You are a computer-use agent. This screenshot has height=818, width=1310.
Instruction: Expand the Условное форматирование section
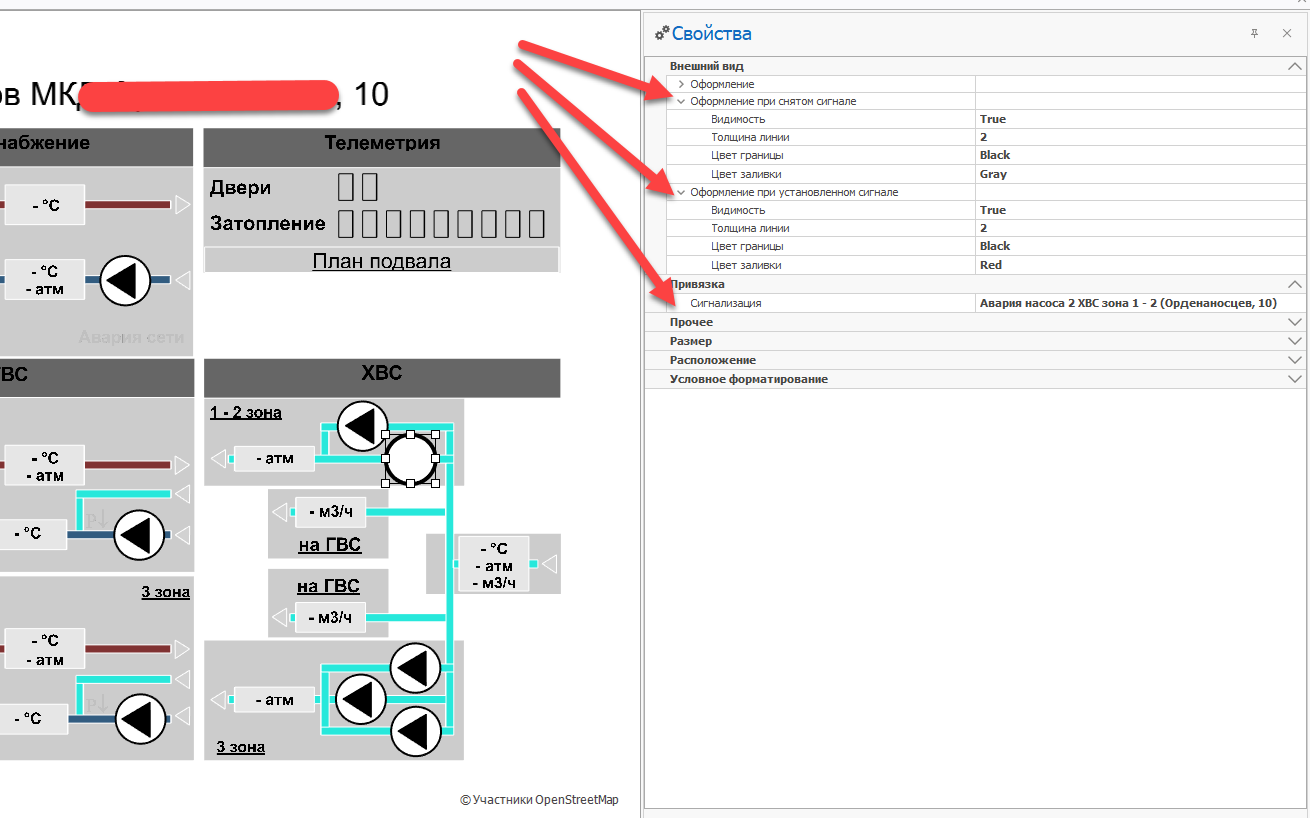[x=1296, y=379]
